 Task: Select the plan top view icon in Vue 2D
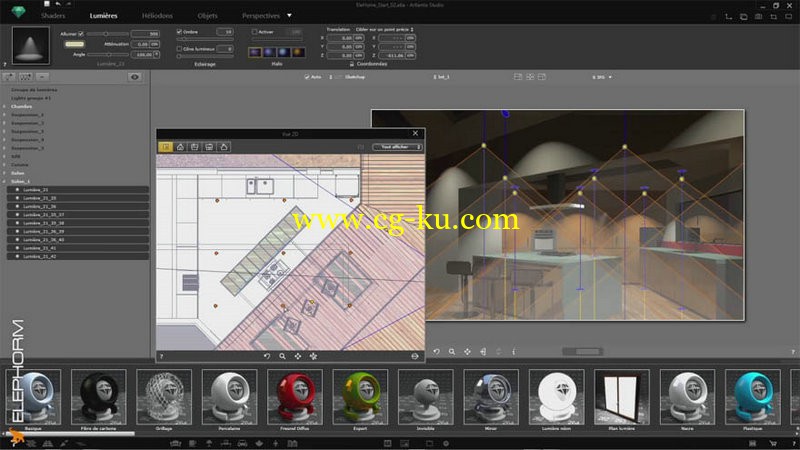coord(165,147)
